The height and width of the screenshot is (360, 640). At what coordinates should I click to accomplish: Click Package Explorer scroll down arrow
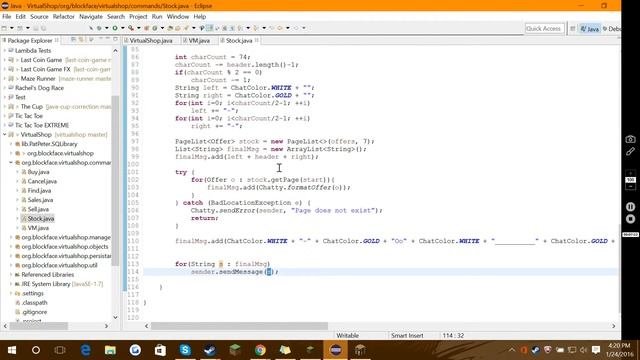tap(115, 317)
